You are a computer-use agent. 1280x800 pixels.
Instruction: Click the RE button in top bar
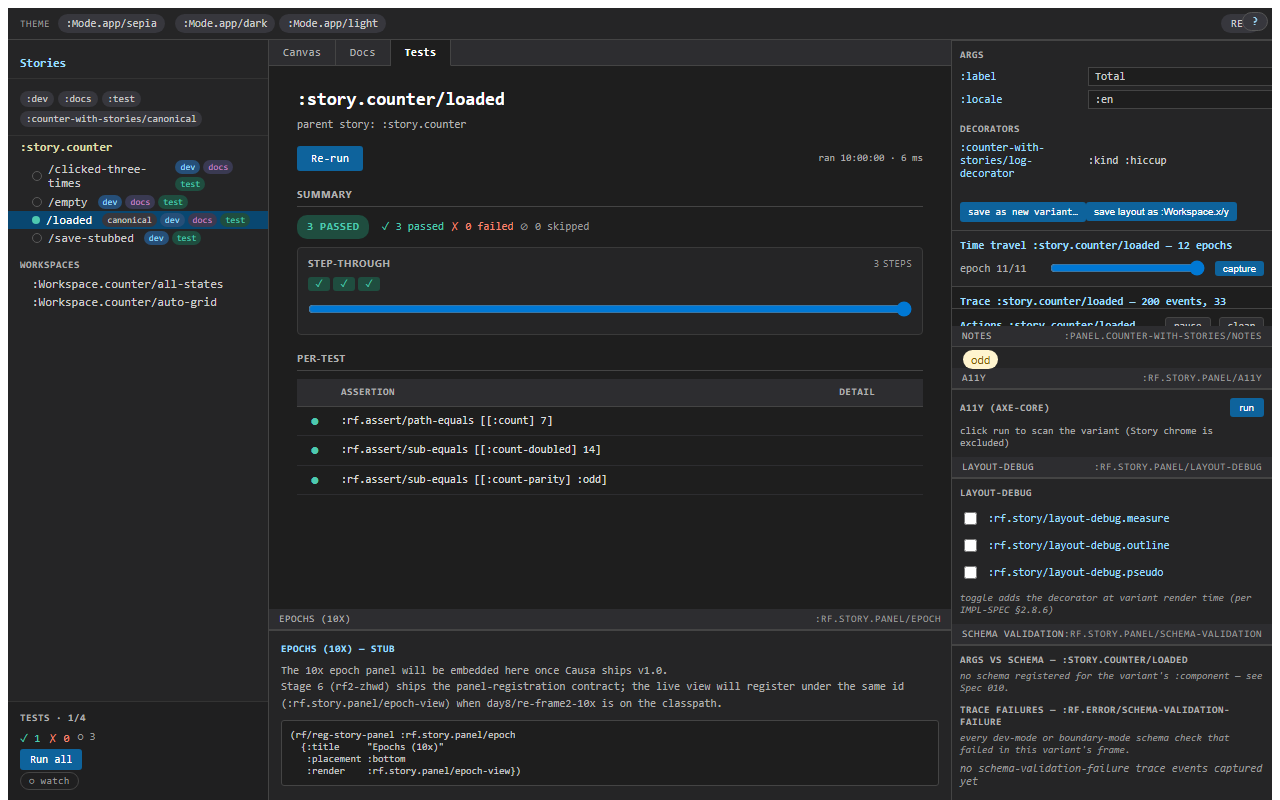[x=1234, y=23]
